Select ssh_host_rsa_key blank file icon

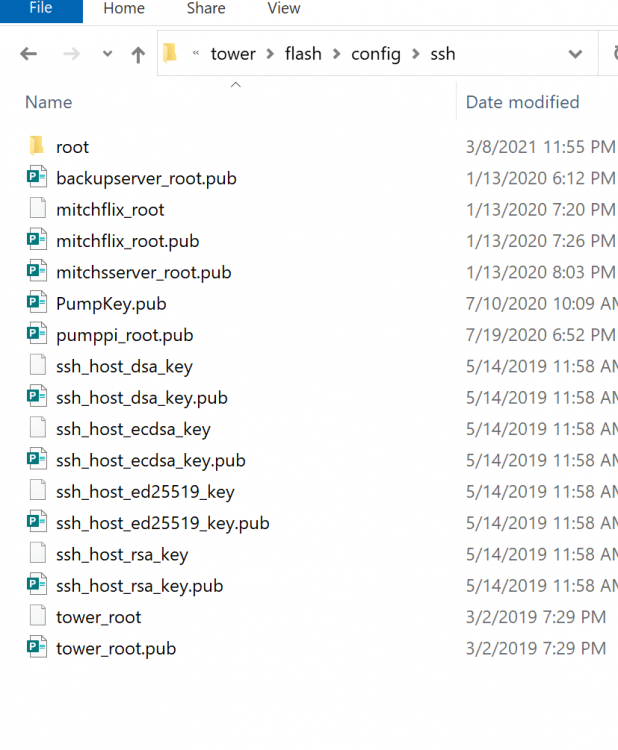tap(38, 553)
